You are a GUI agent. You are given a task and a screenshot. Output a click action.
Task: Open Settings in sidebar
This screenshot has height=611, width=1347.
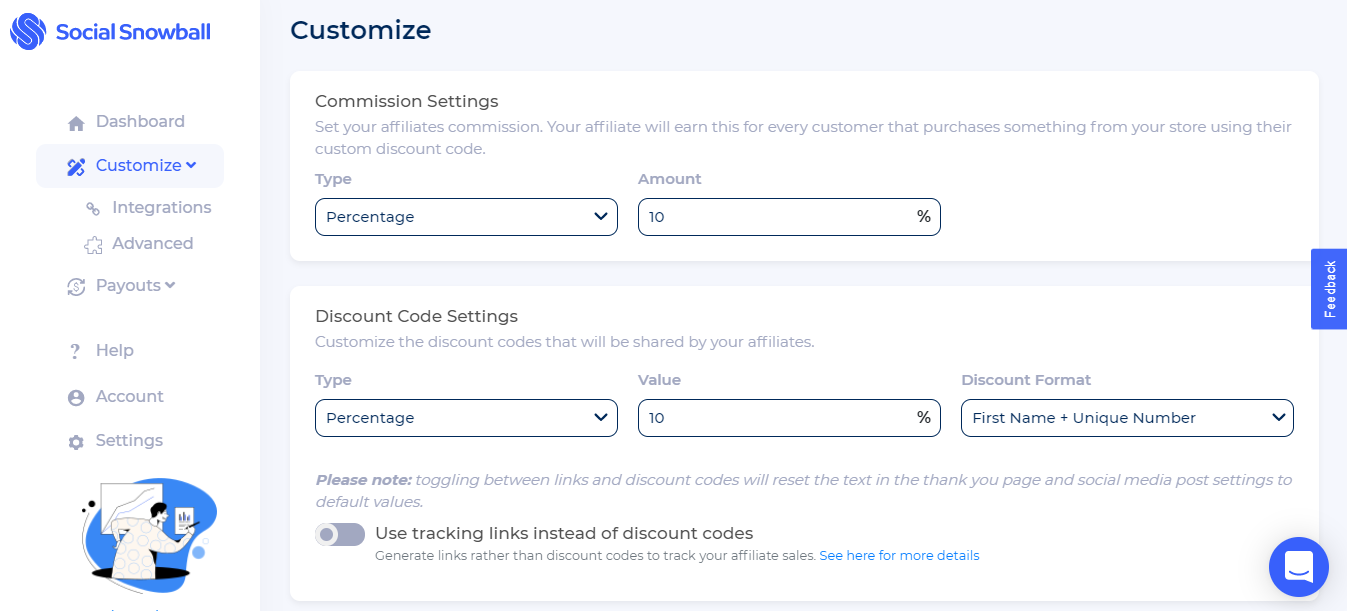(x=129, y=441)
